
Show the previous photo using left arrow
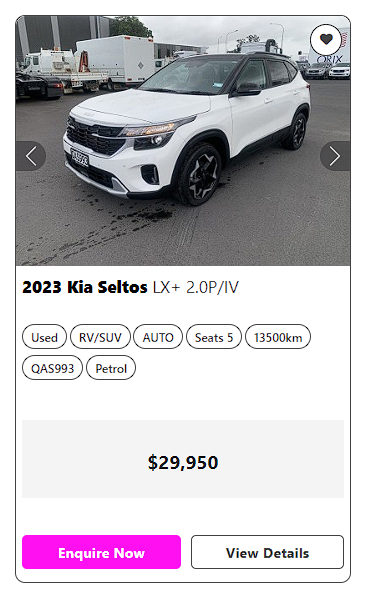coord(31,156)
